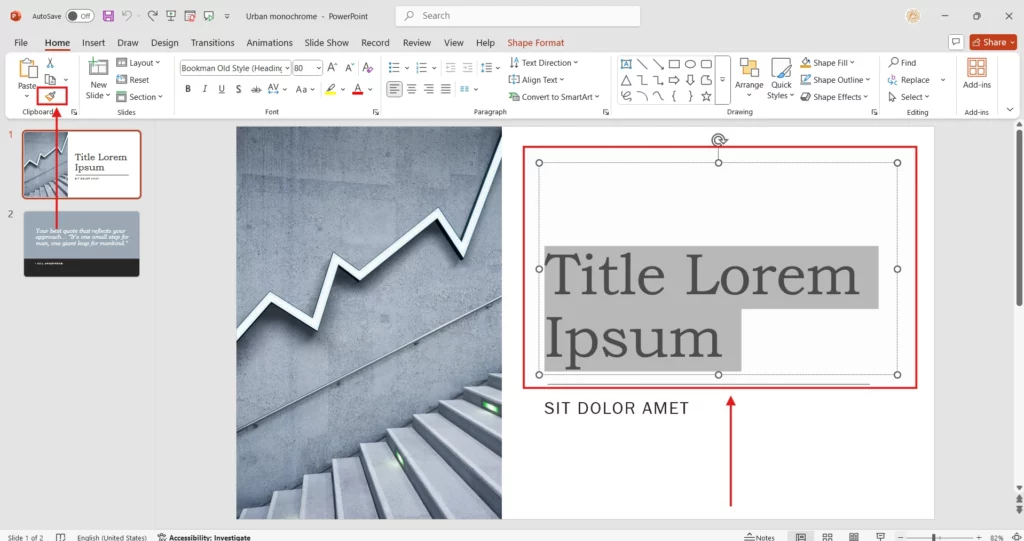Screen dimensions: 1024x541
Task: Save the presentation with the floppy icon
Action: pos(108,16)
